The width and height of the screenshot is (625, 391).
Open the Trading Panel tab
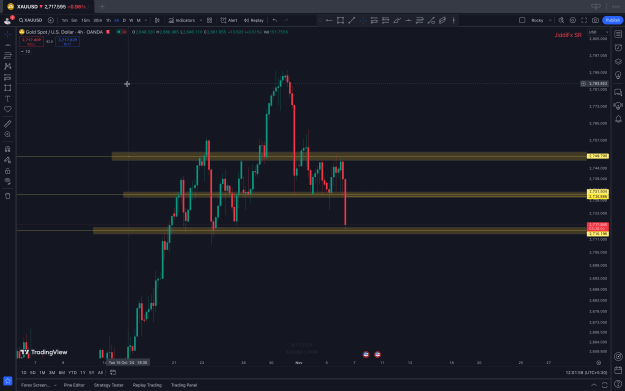(184, 385)
